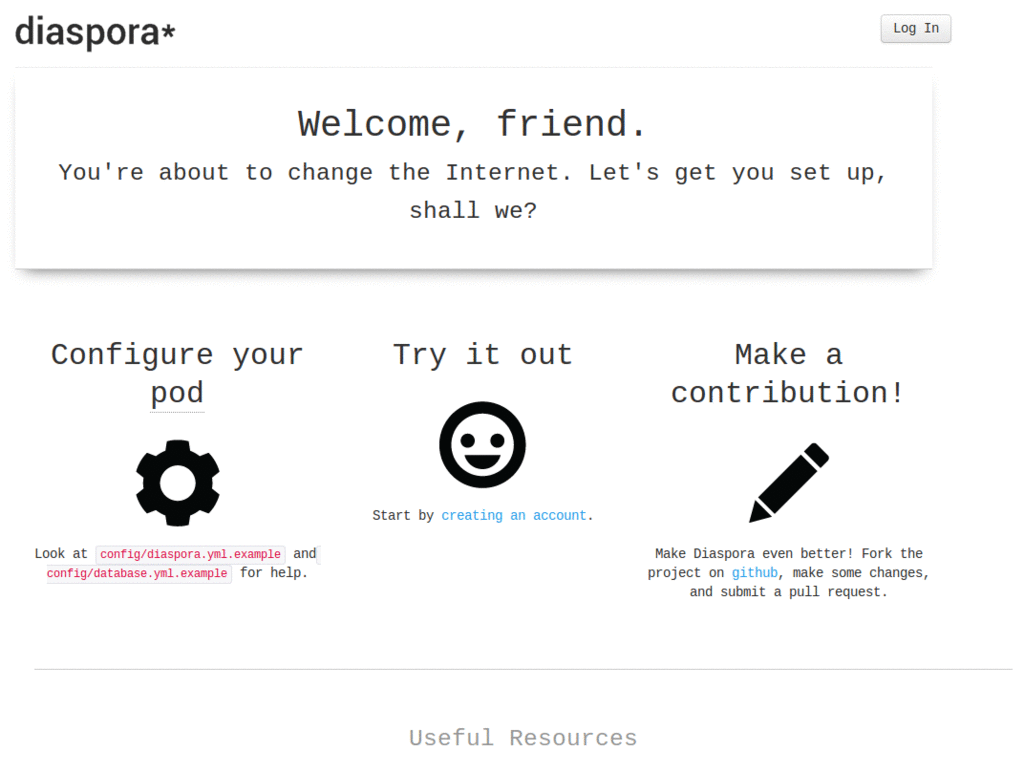Click the text and submit a pull request.
The image size is (1024, 768).
click(789, 592)
